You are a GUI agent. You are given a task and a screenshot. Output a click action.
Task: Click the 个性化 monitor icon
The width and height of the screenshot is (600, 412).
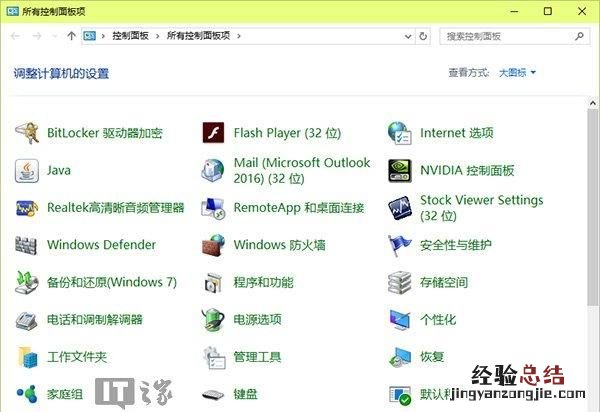pyautogui.click(x=399, y=320)
